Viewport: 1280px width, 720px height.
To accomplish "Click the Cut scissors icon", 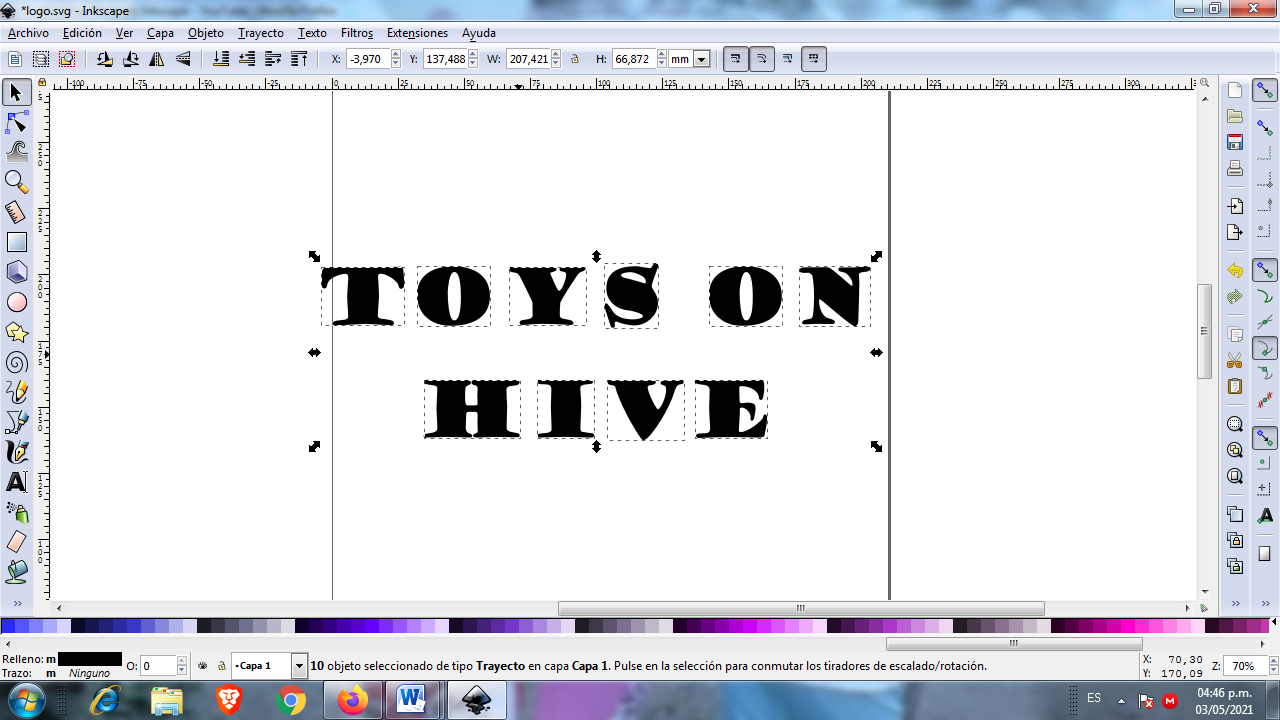I will tap(1235, 360).
